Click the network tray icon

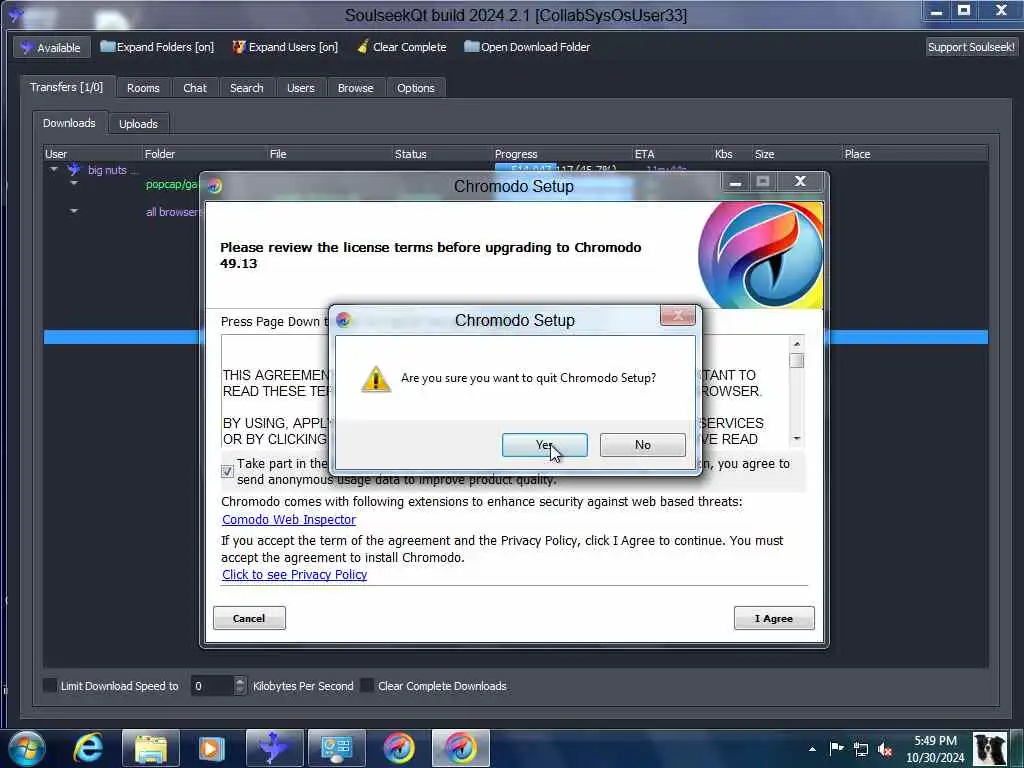coord(861,750)
